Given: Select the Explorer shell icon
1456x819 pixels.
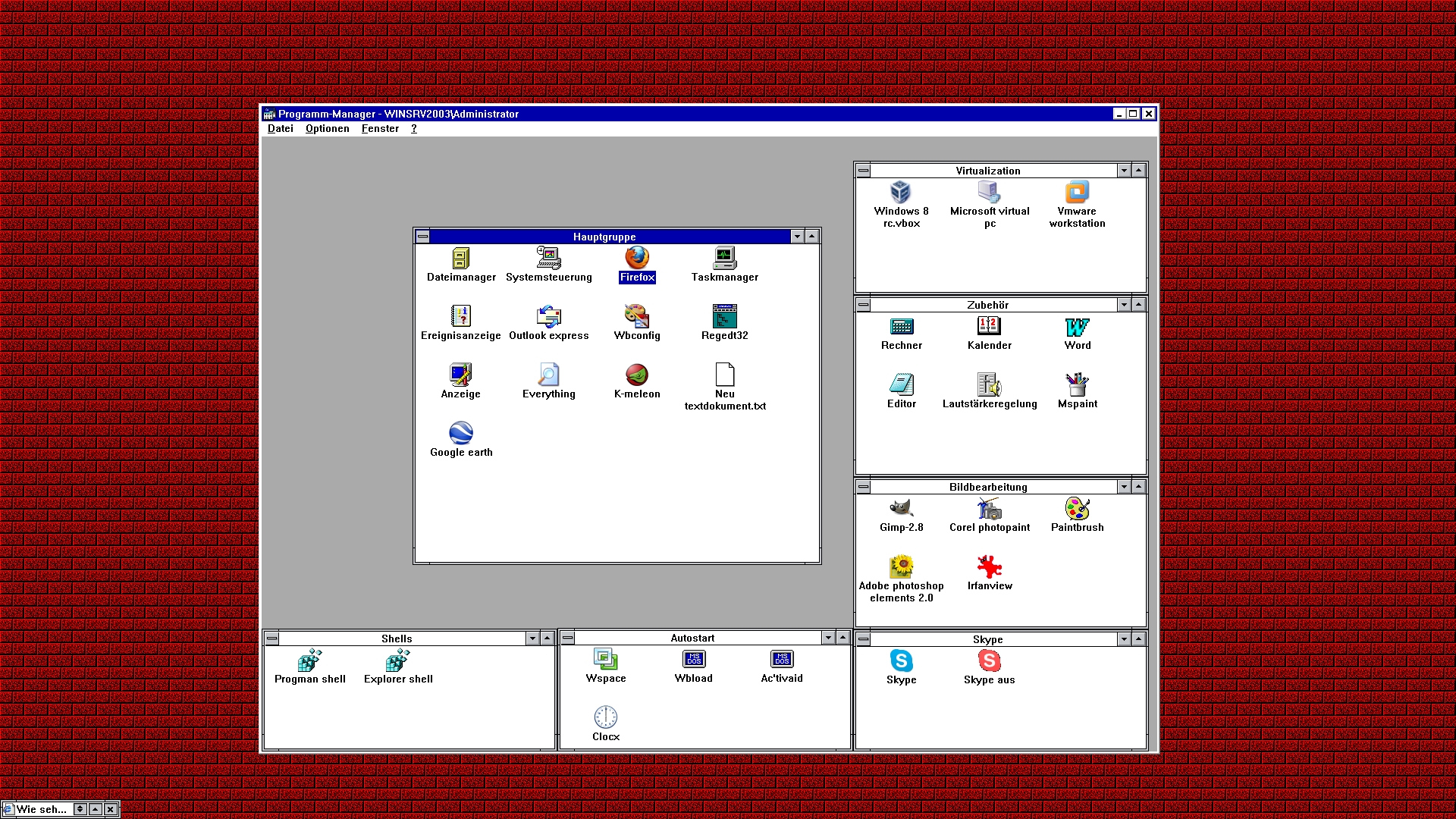Looking at the screenshot, I should pyautogui.click(x=397, y=661).
